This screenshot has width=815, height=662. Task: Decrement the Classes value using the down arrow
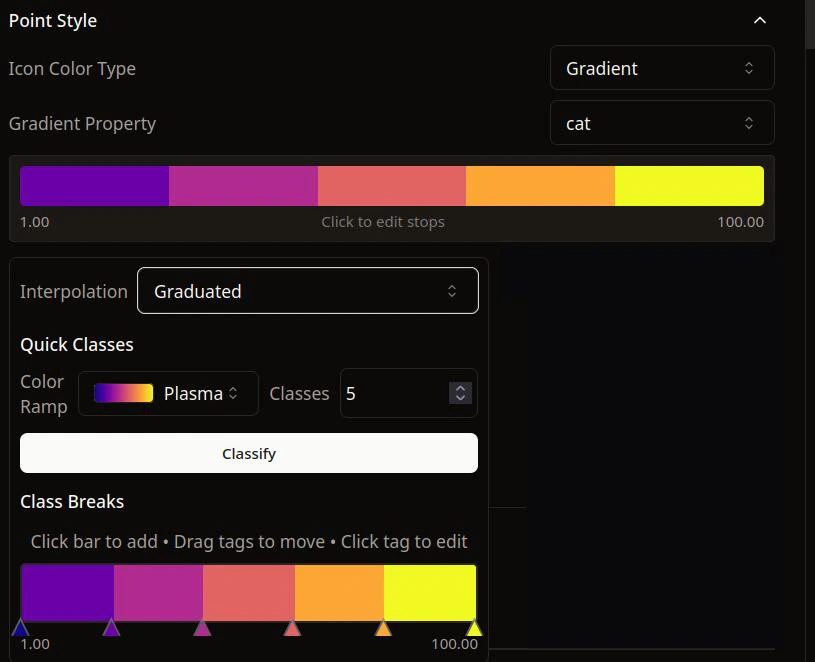[459, 400]
